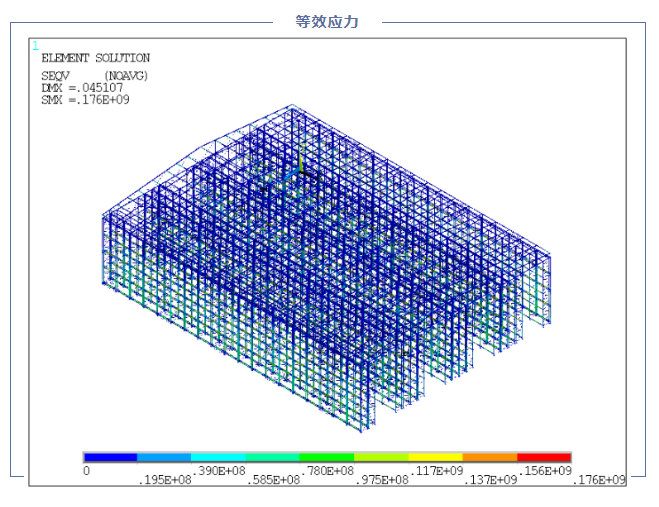Click the dark blue legend swatch
This screenshot has width=659, height=507.
110,457
